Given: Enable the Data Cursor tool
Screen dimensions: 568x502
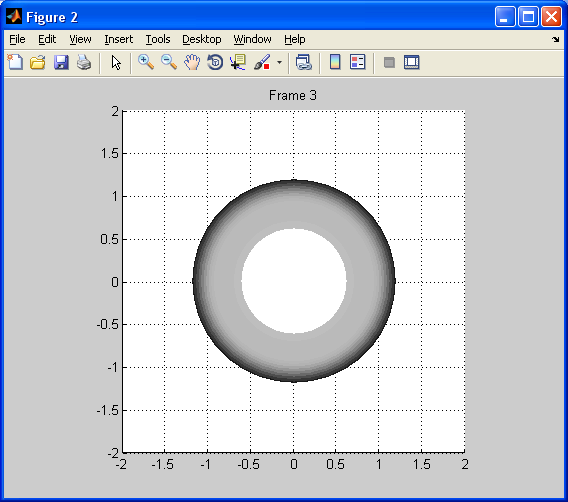Looking at the screenshot, I should click(238, 62).
